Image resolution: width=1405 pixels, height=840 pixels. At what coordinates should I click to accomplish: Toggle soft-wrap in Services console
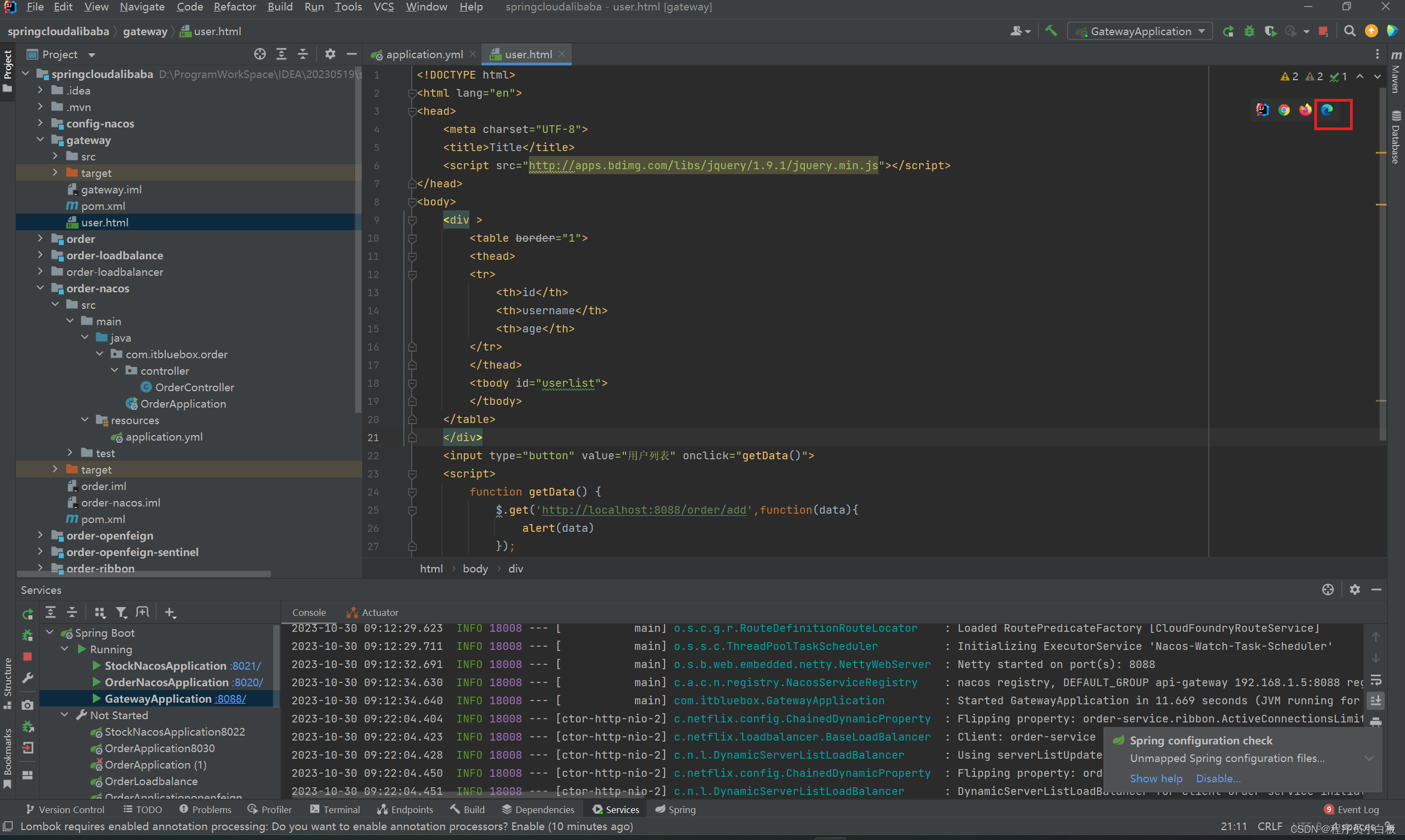click(1375, 680)
